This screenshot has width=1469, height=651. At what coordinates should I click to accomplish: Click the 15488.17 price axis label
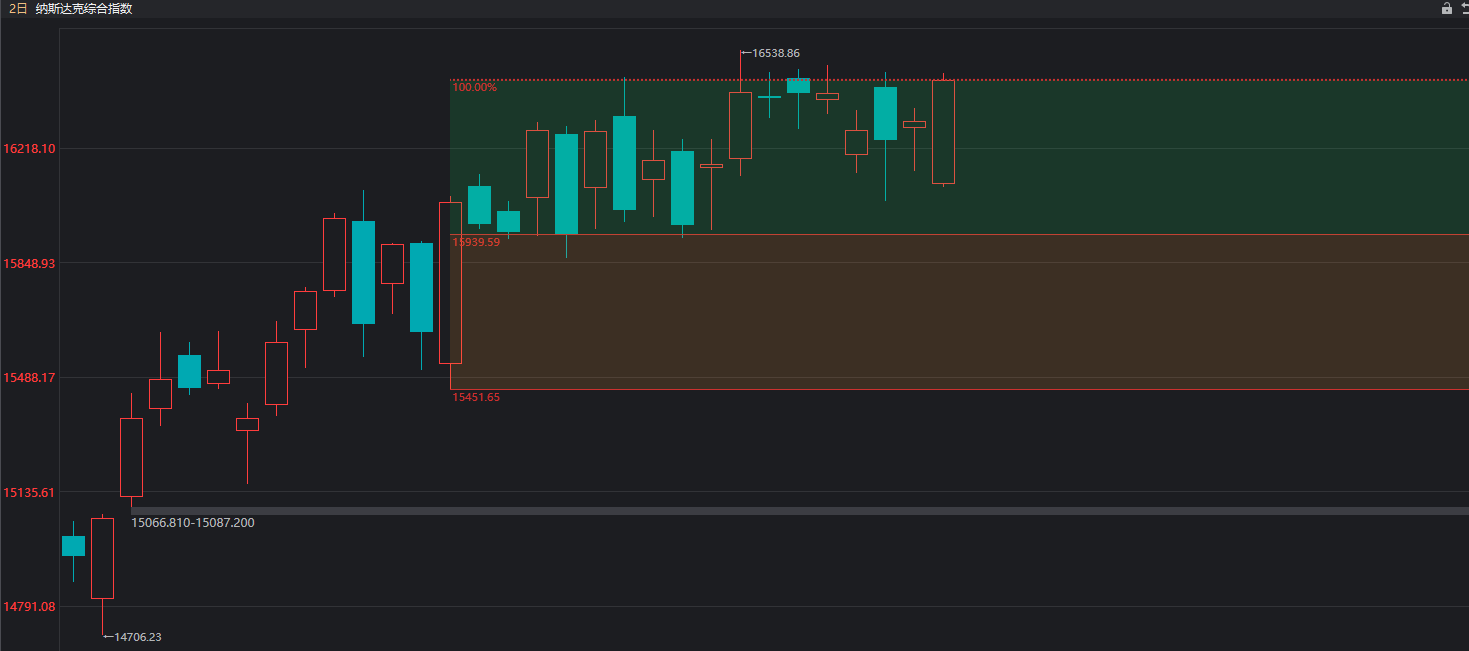point(29,378)
